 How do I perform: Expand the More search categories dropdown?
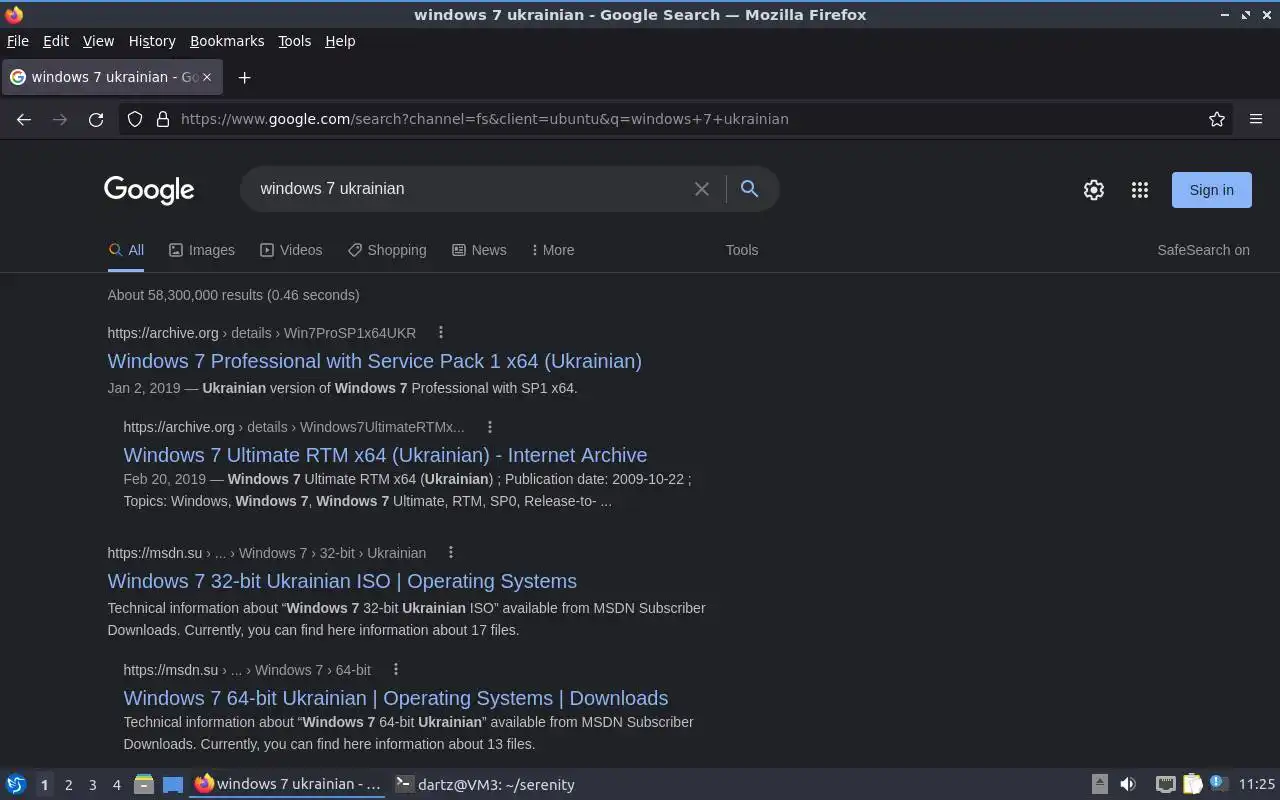point(553,250)
